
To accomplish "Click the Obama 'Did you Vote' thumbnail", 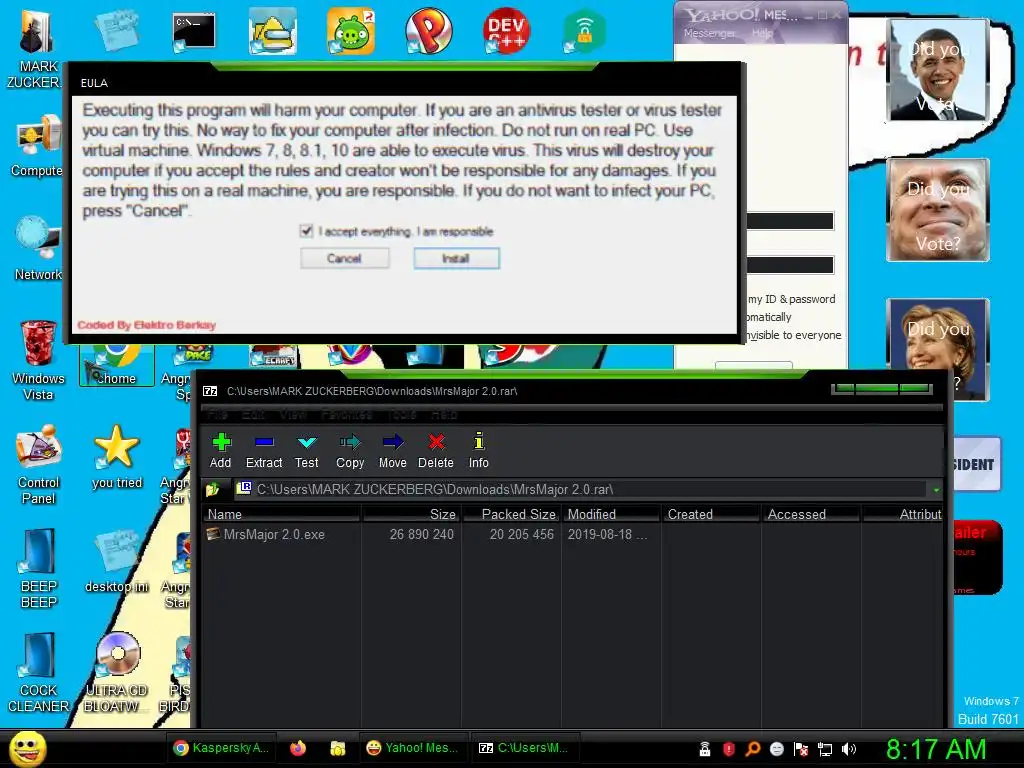I will point(938,69).
